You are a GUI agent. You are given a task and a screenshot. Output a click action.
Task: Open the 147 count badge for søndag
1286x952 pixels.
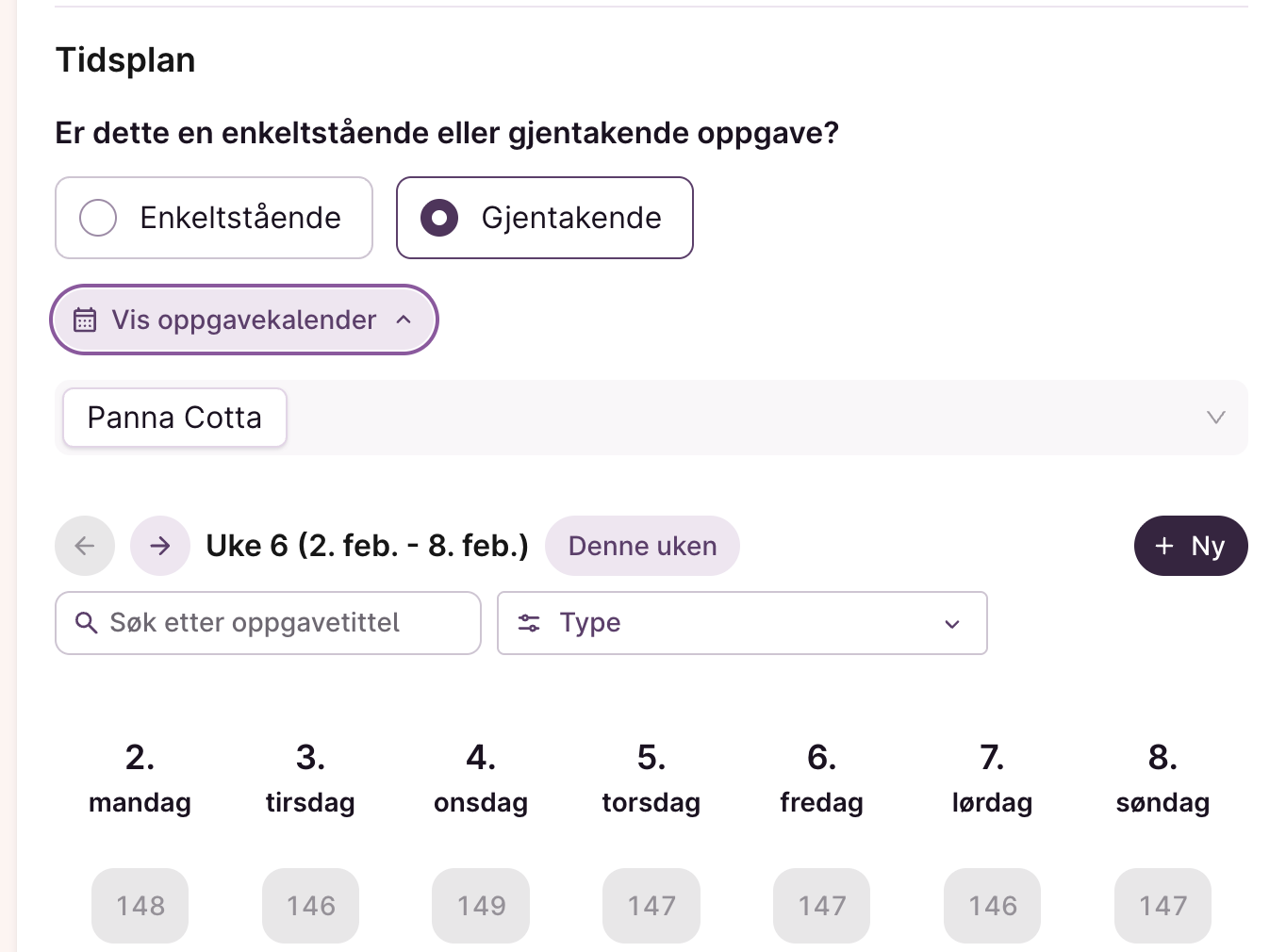click(x=1162, y=906)
